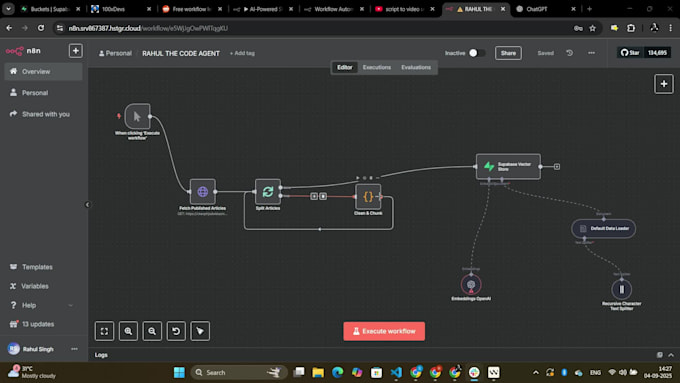Select the Embeddings OpenAI node
The height and width of the screenshot is (383, 680).
point(471,285)
